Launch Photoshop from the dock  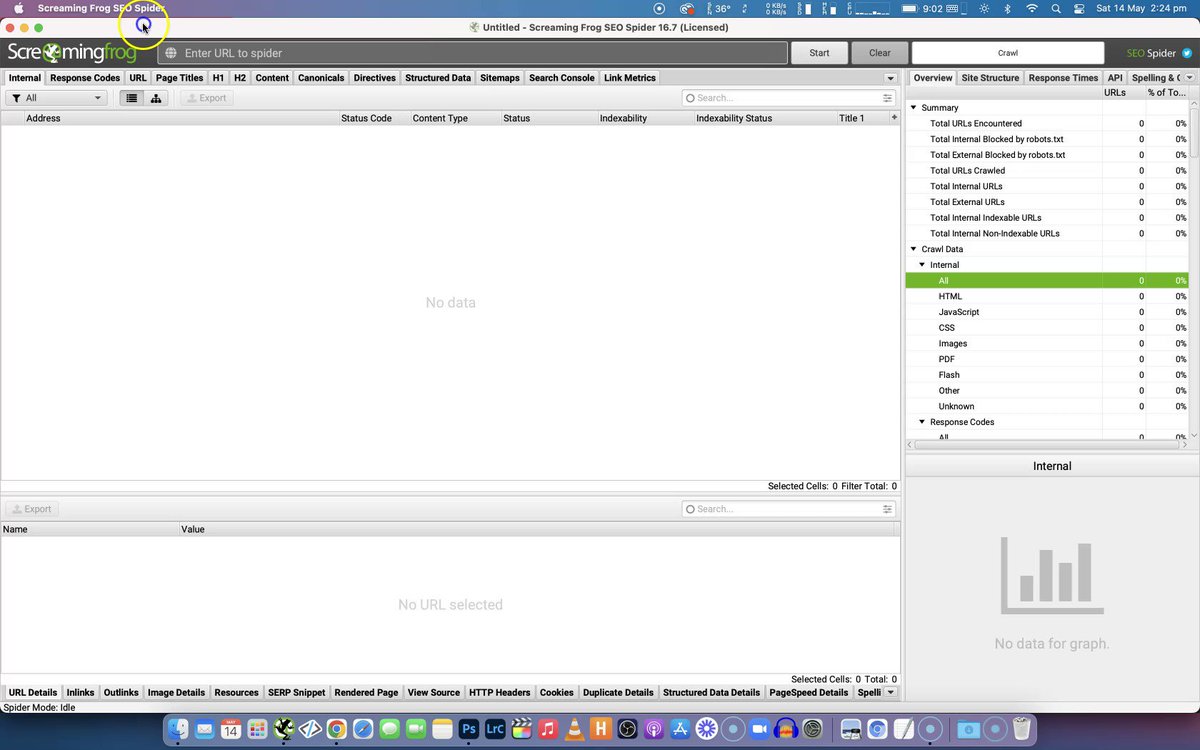[x=469, y=729]
